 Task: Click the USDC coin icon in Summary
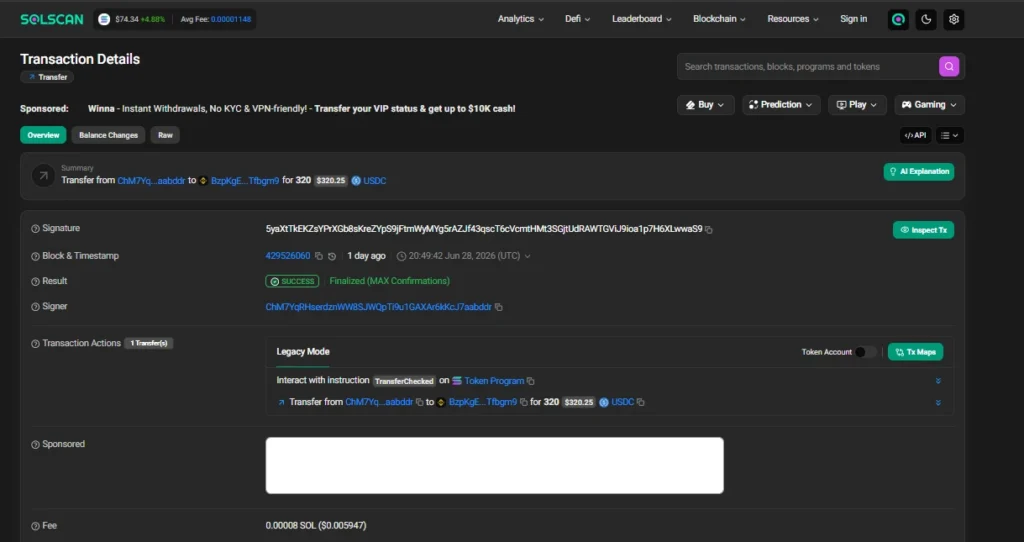(356, 181)
